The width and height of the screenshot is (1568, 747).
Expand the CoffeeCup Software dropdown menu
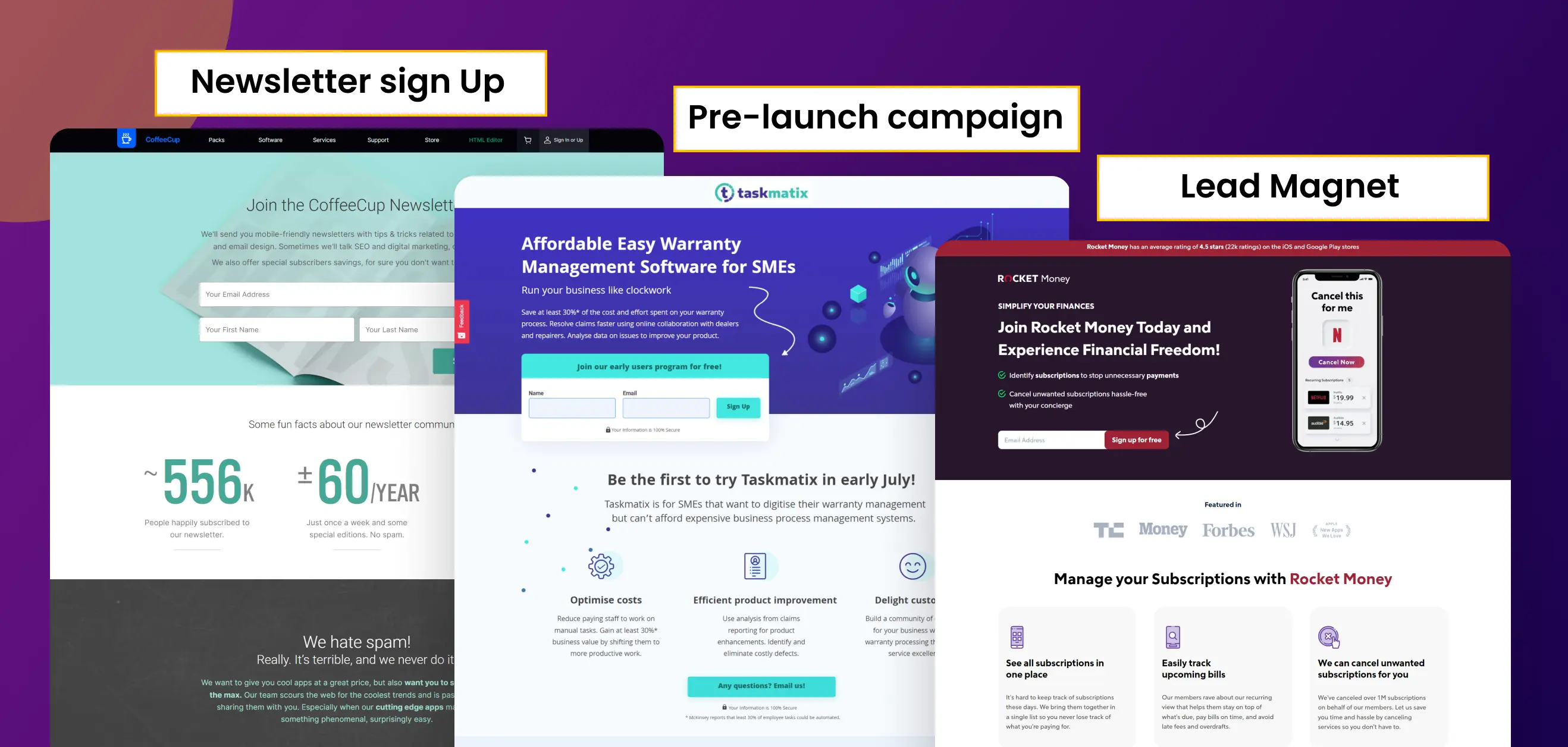pos(269,140)
